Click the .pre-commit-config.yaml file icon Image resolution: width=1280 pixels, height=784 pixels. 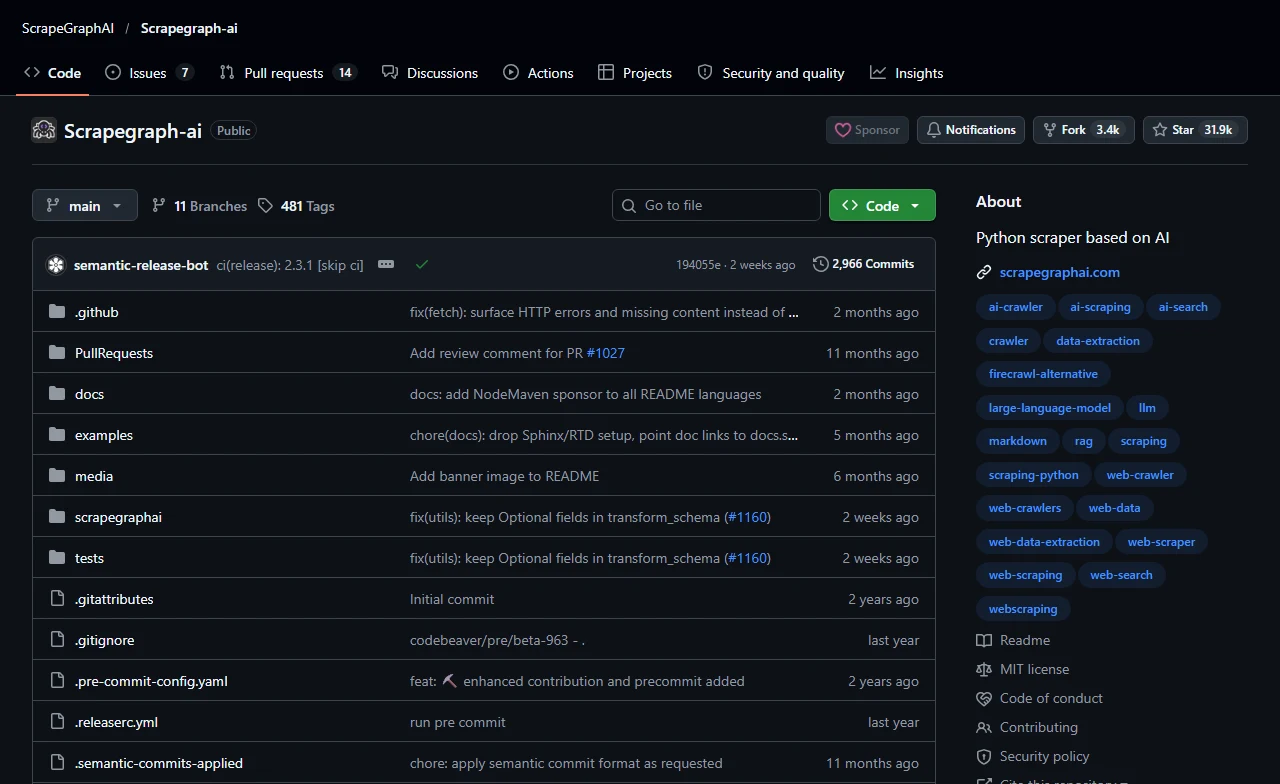[57, 681]
